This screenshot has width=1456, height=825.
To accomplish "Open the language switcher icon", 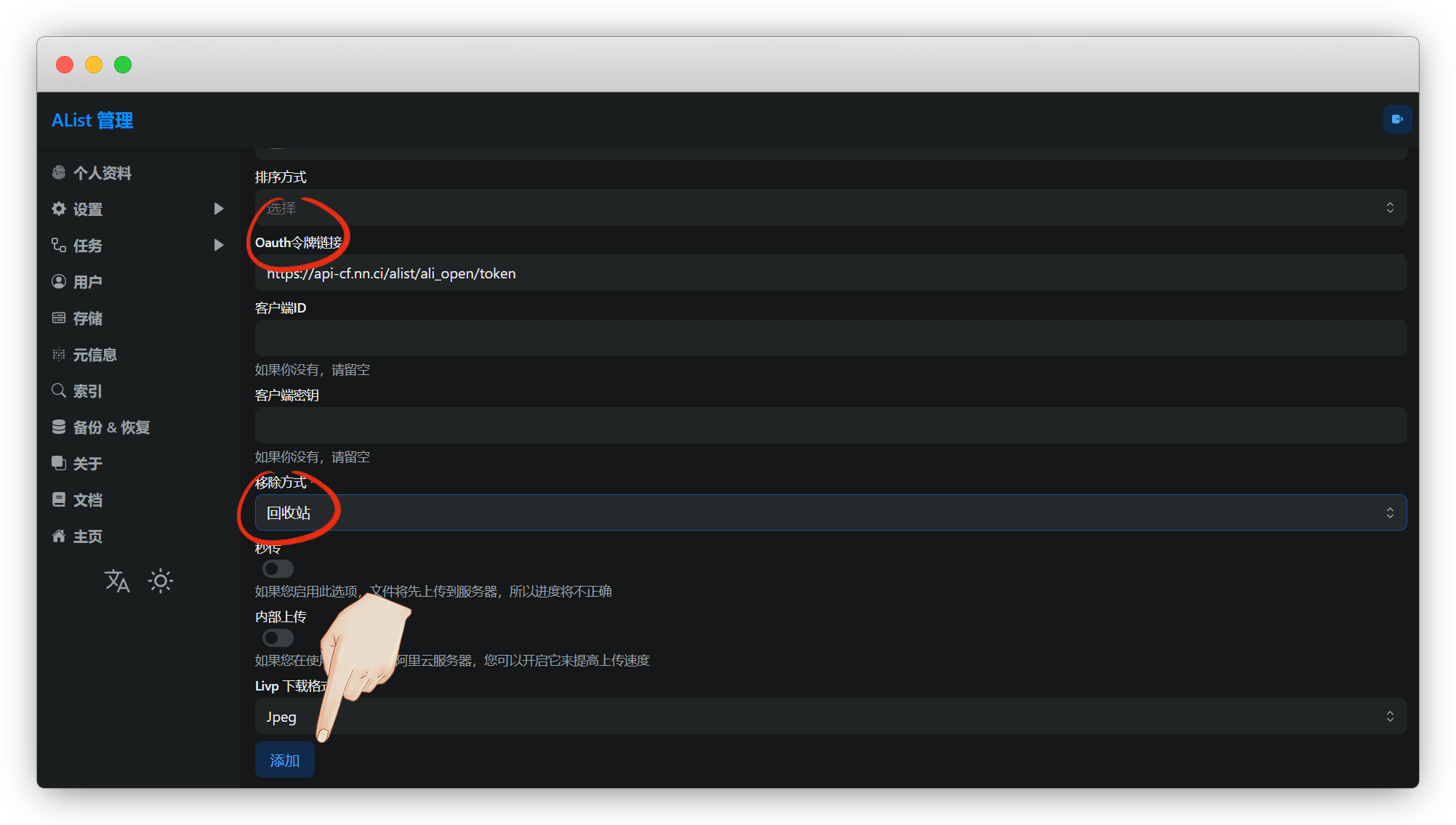I will tap(117, 581).
